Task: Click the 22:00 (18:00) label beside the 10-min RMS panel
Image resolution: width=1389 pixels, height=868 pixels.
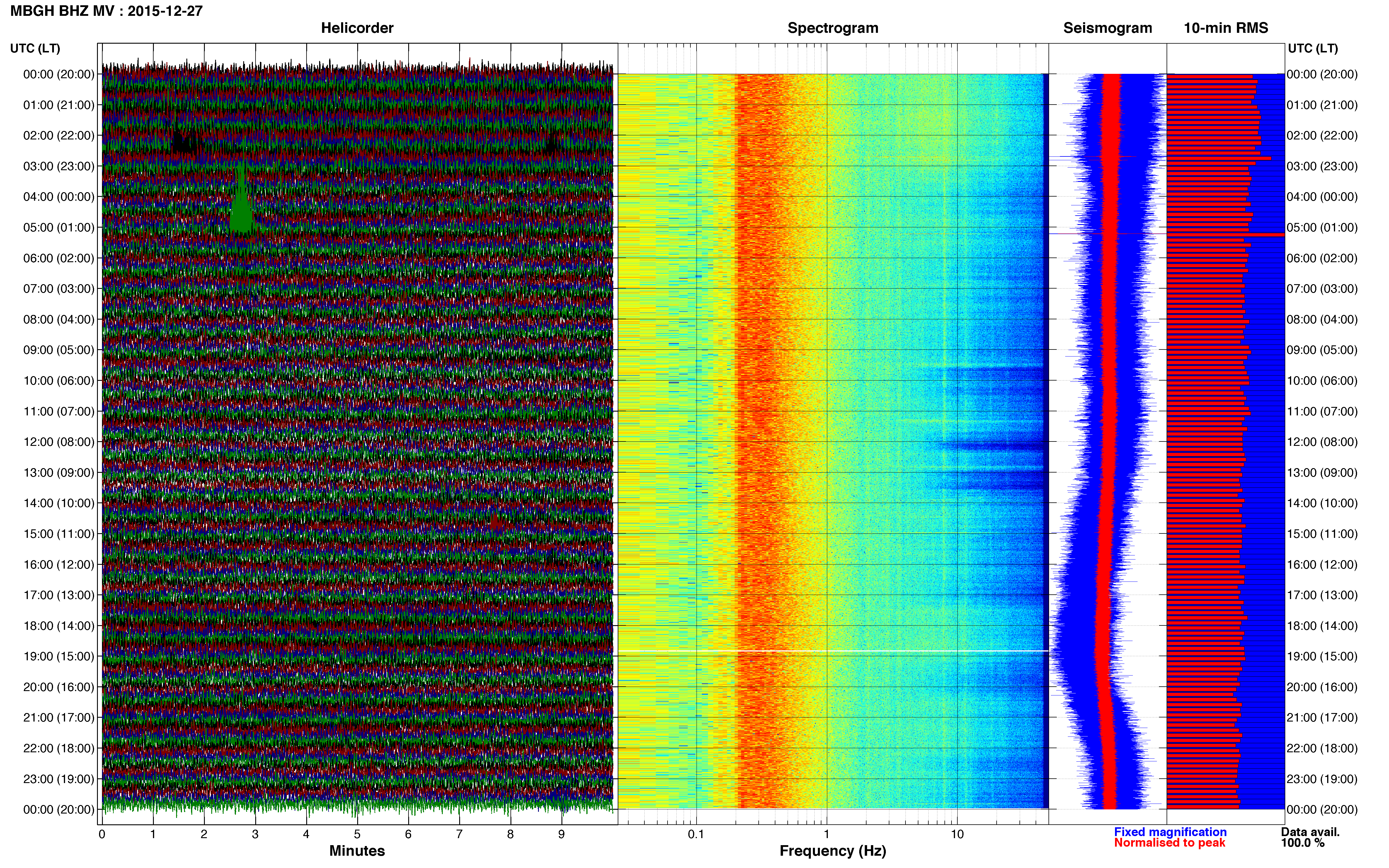Action: pyautogui.click(x=1322, y=748)
